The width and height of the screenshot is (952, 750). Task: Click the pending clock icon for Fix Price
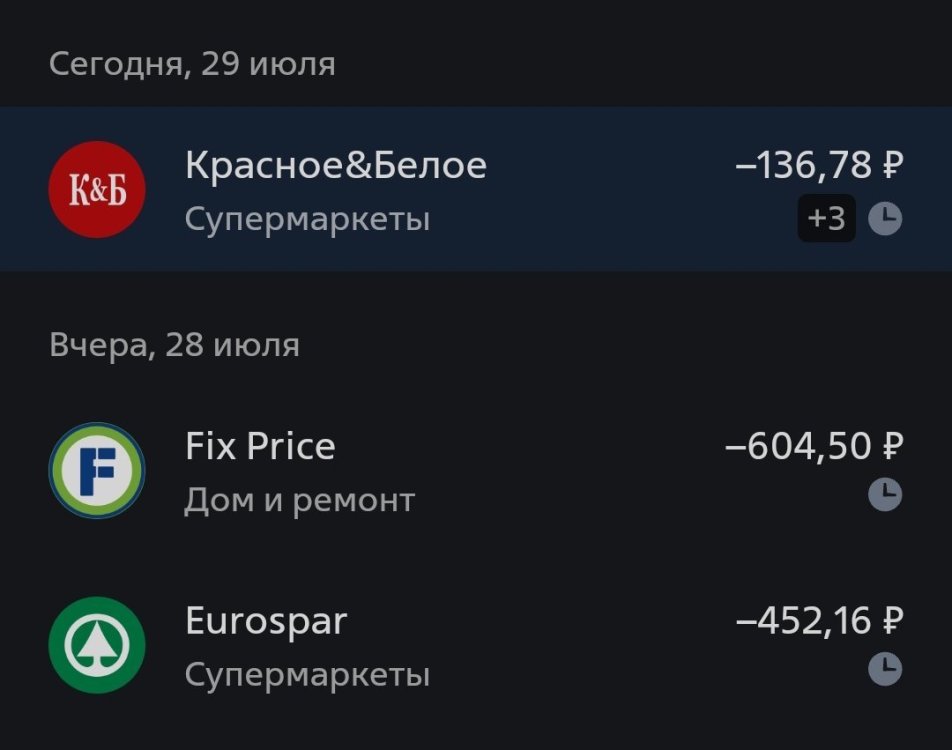point(884,495)
